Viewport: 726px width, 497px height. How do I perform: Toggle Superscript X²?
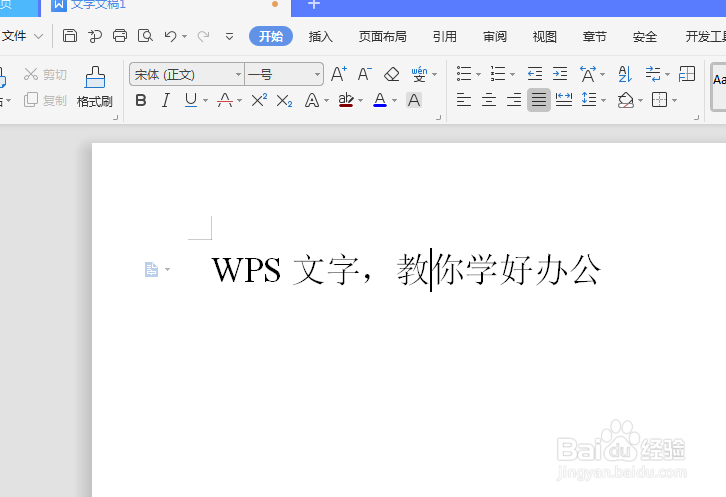pos(259,100)
